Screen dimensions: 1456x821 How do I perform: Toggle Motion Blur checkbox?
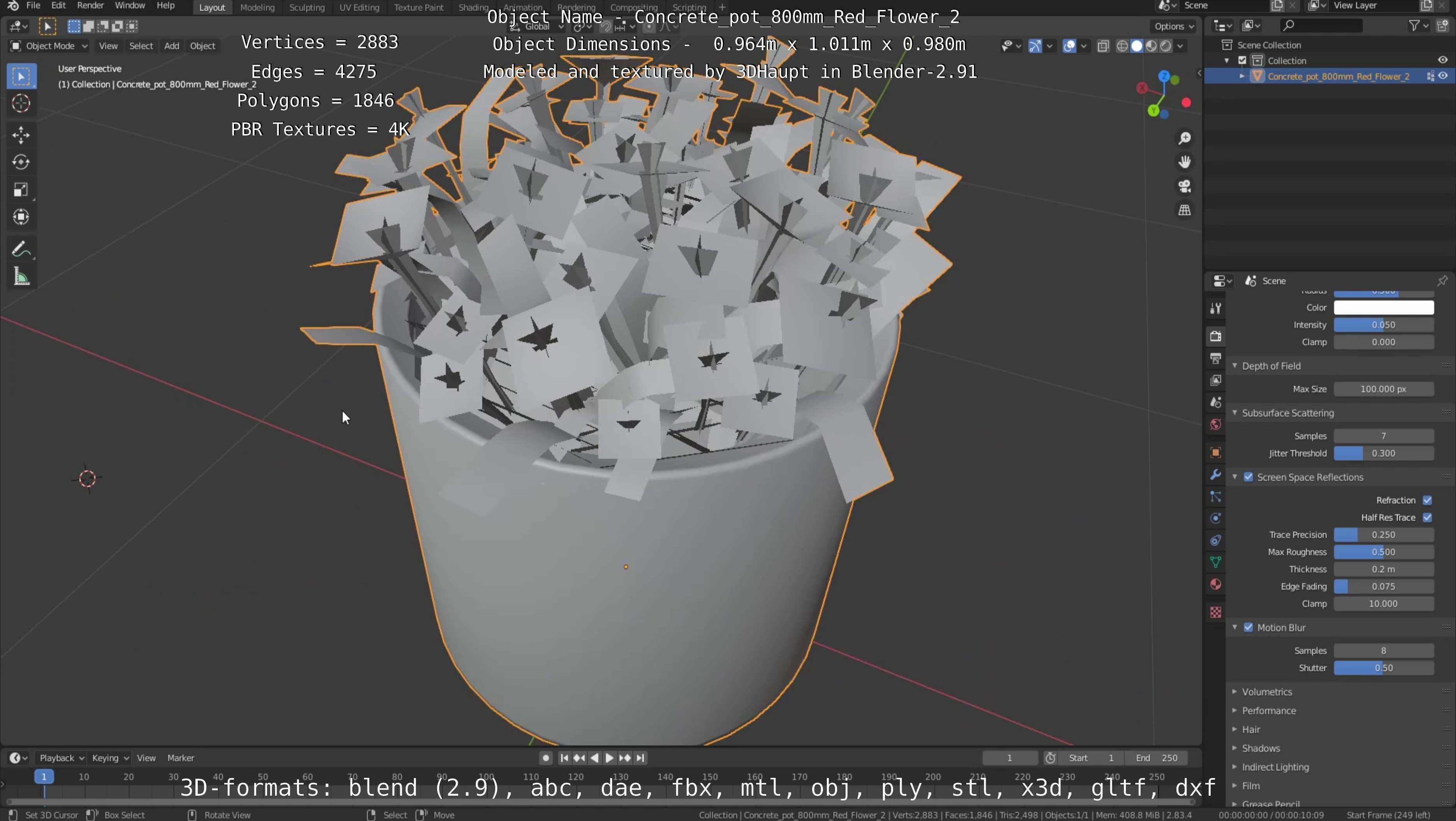coord(1248,628)
